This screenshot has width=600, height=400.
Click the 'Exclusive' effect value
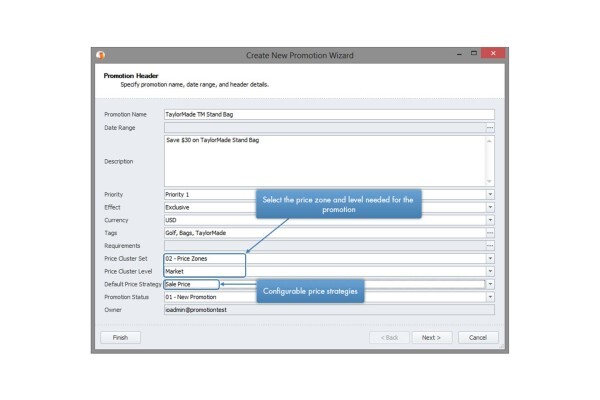177,207
